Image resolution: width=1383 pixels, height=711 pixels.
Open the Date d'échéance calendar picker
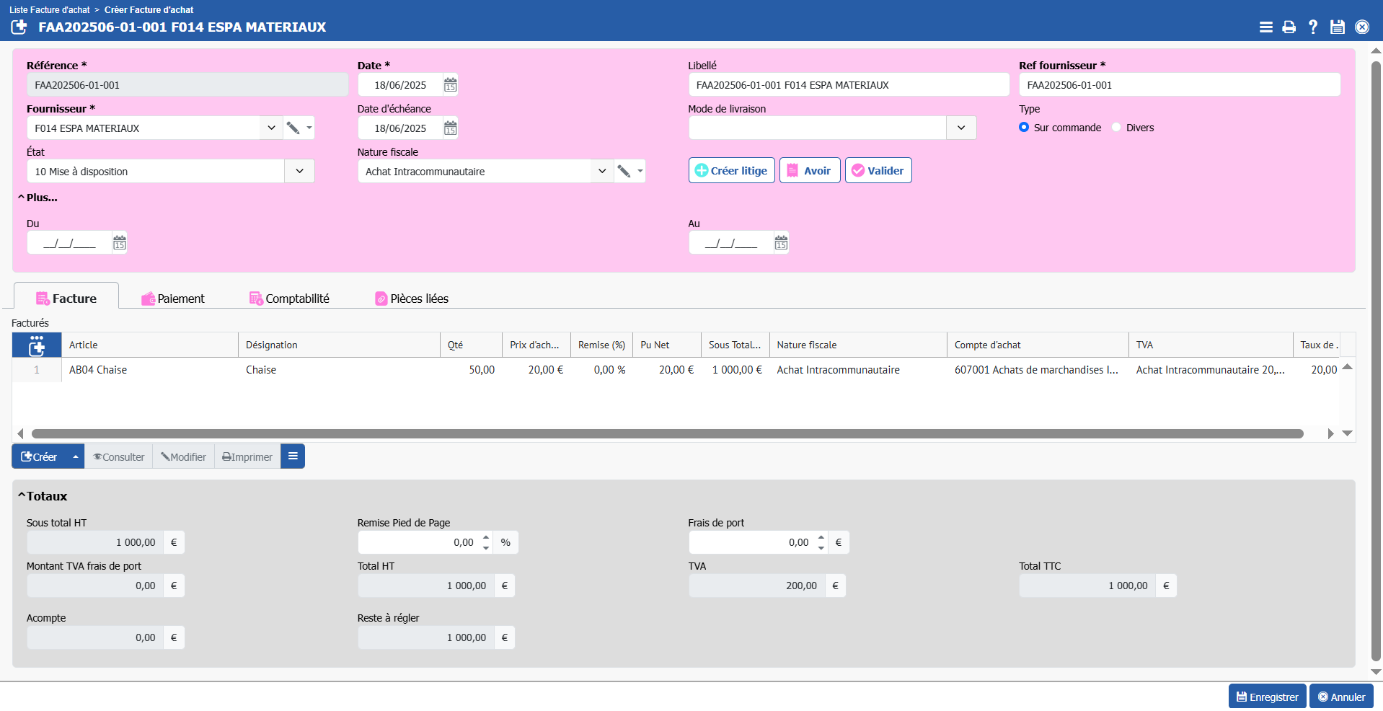point(450,128)
